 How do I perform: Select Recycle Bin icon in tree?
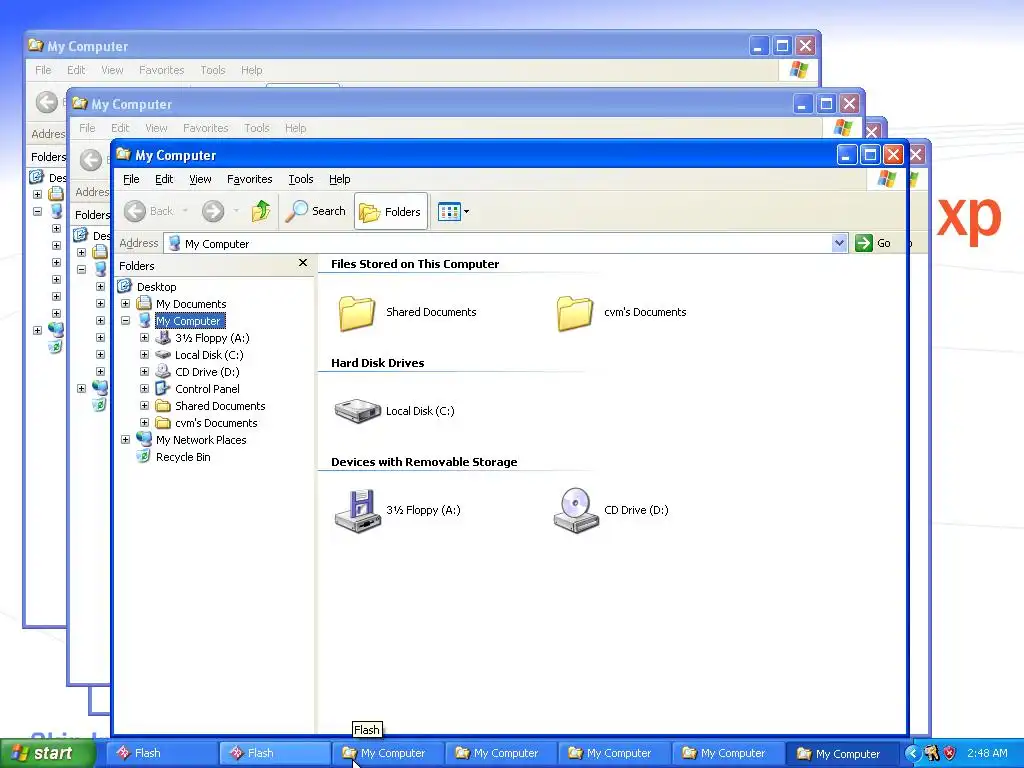144,456
